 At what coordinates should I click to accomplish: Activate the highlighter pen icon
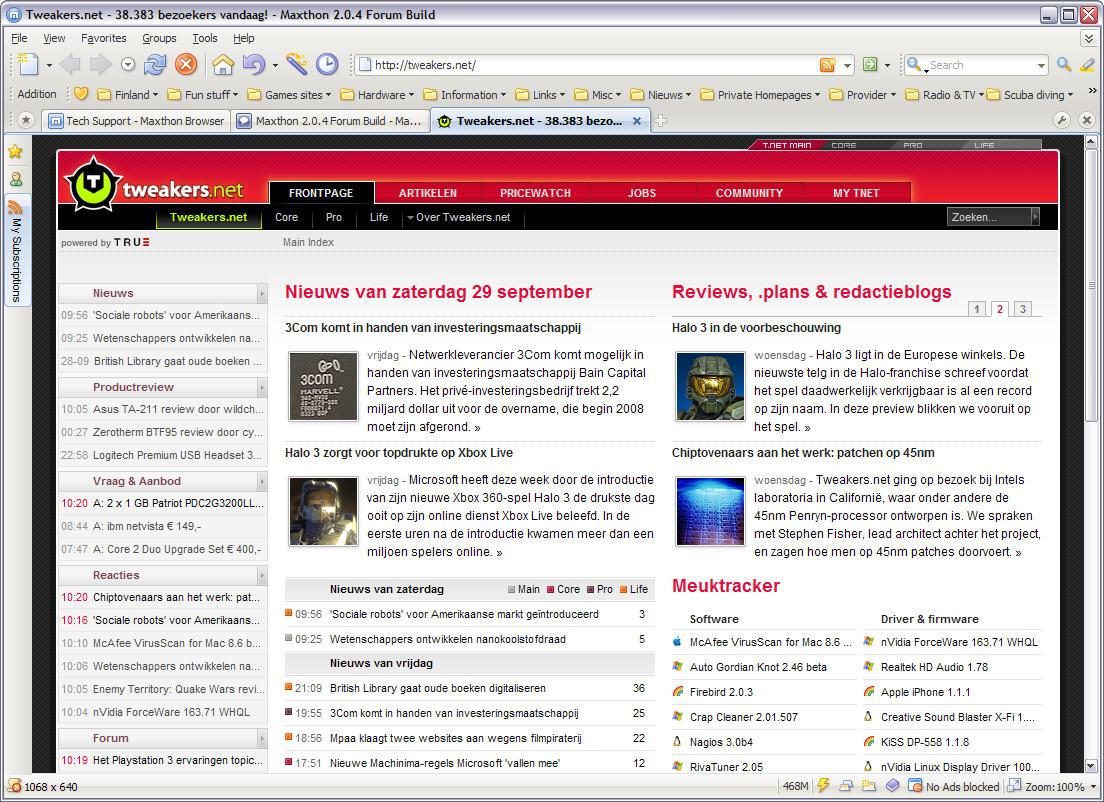coord(1088,65)
